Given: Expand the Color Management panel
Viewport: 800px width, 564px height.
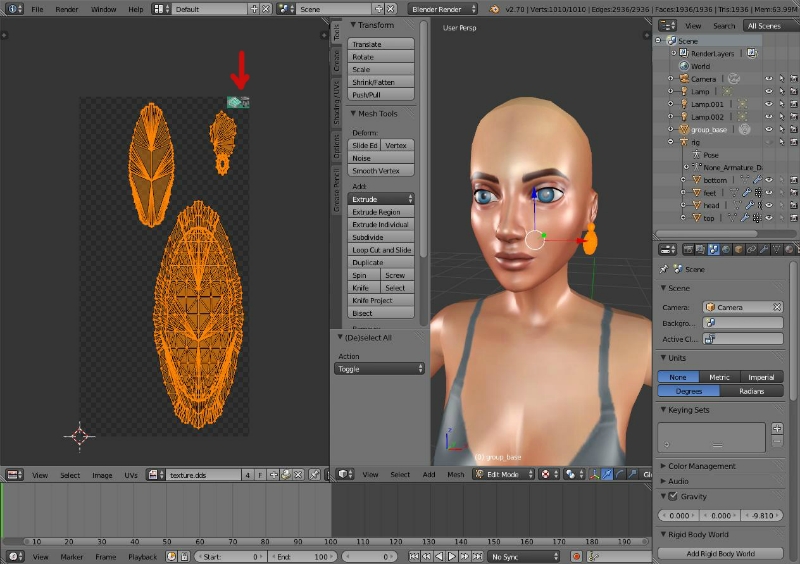Looking at the screenshot, I should [x=700, y=466].
